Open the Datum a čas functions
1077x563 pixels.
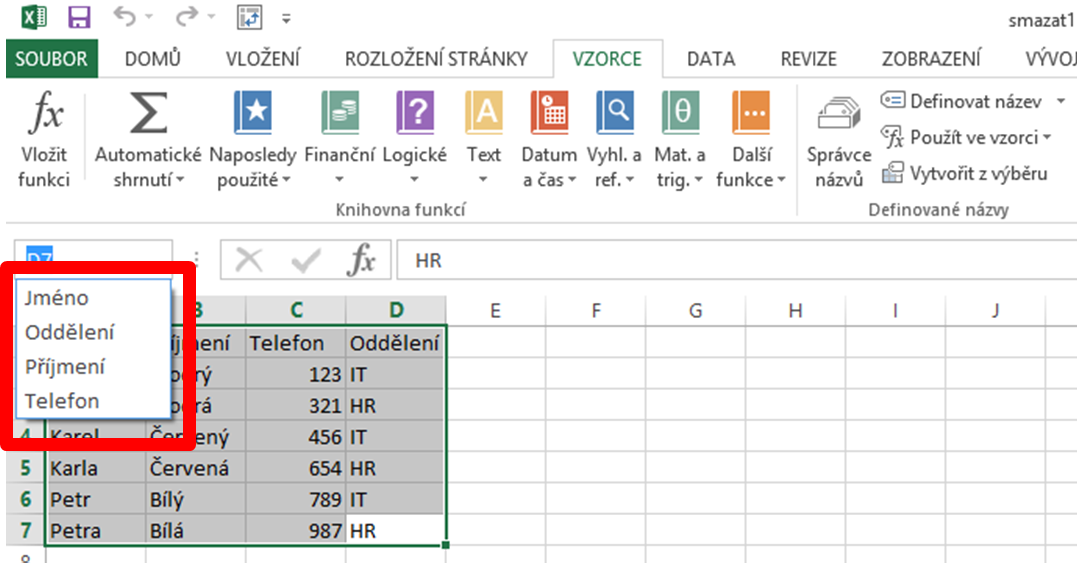[549, 139]
